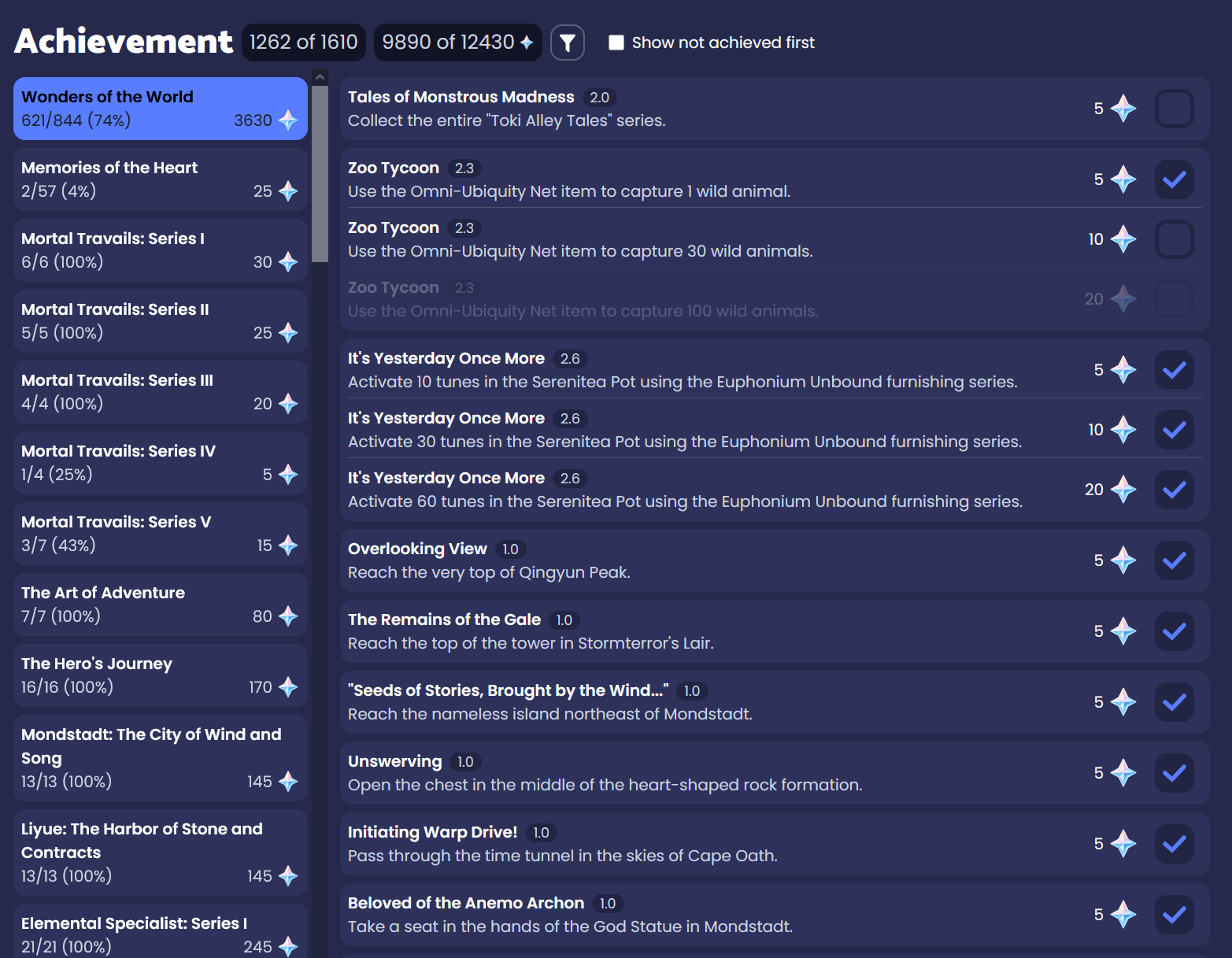The height and width of the screenshot is (958, 1232).
Task: Click the 1262 of 1610 achievement counter
Action: [x=304, y=43]
